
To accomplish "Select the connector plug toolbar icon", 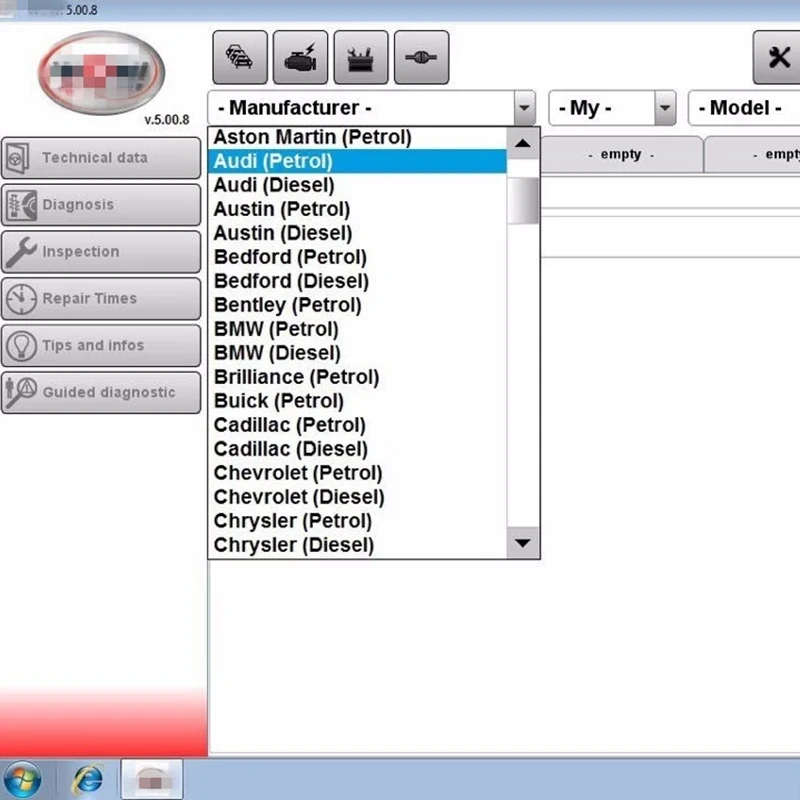I will pos(421,57).
